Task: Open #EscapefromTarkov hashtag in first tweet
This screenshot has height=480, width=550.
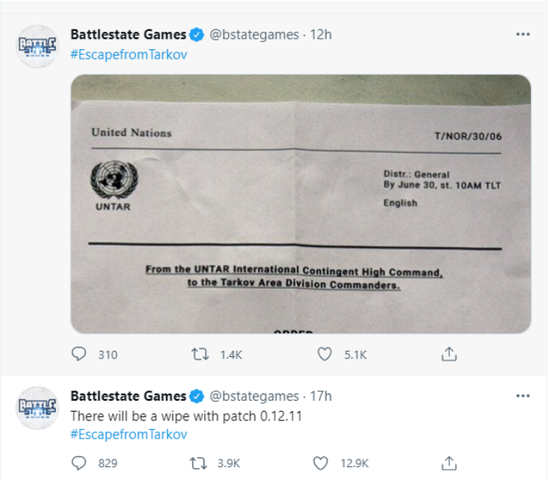Action: click(129, 54)
